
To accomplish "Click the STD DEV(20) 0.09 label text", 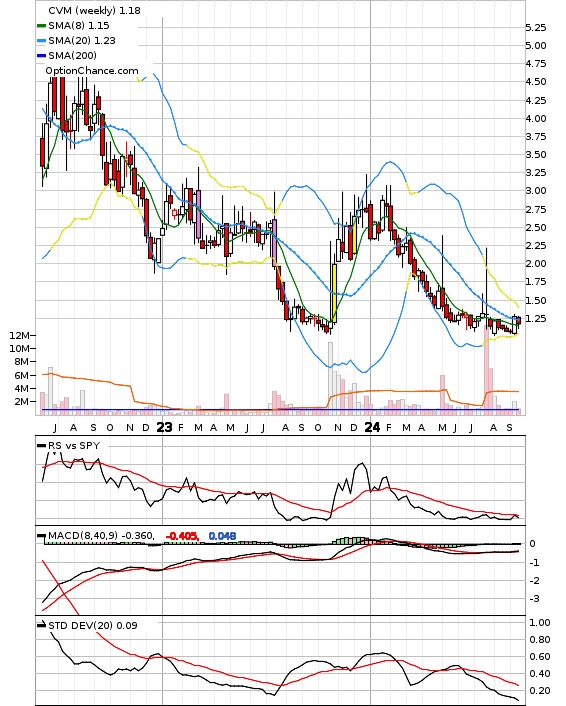I will 93,625.
